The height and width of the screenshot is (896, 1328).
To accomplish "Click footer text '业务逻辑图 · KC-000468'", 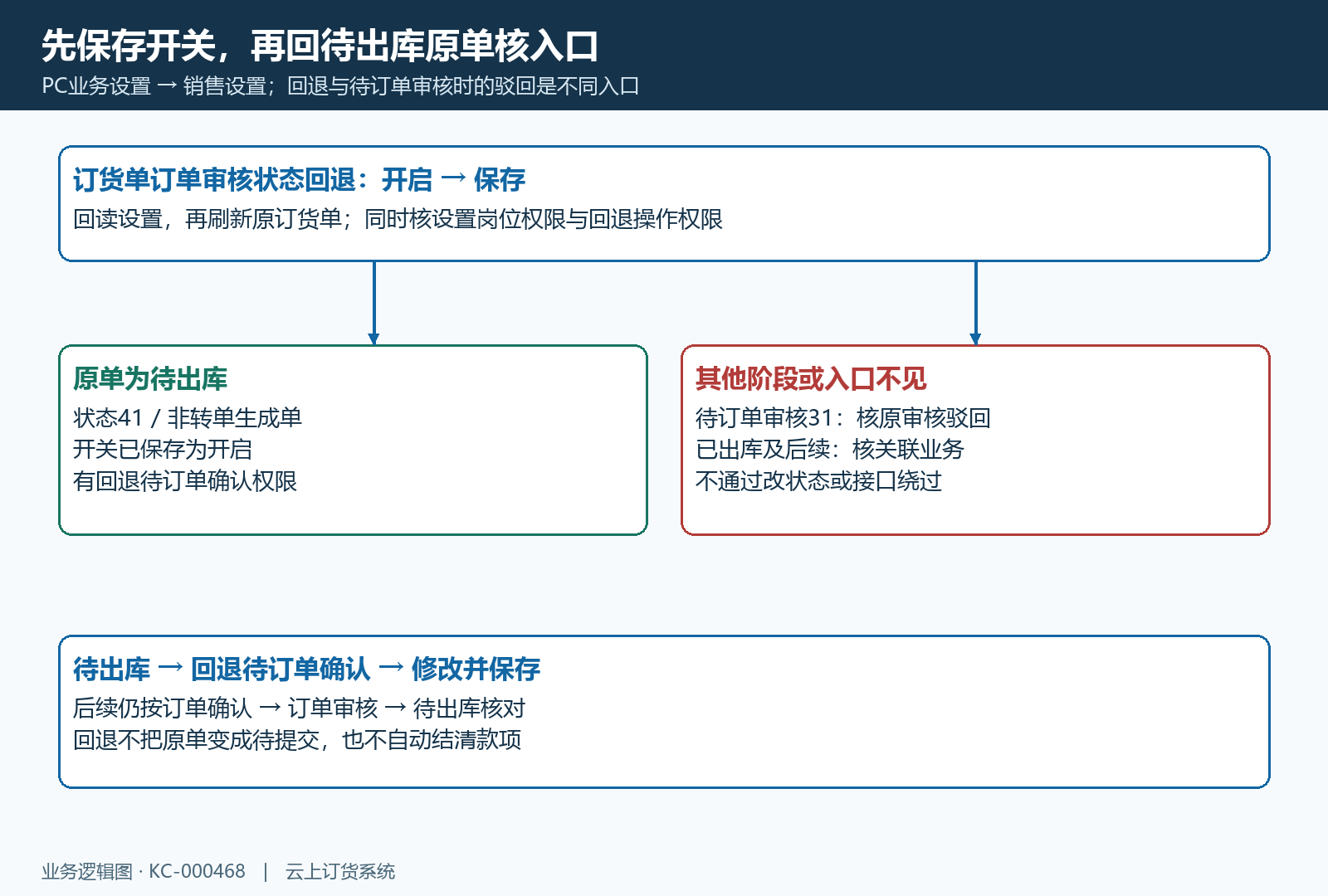I will (144, 871).
